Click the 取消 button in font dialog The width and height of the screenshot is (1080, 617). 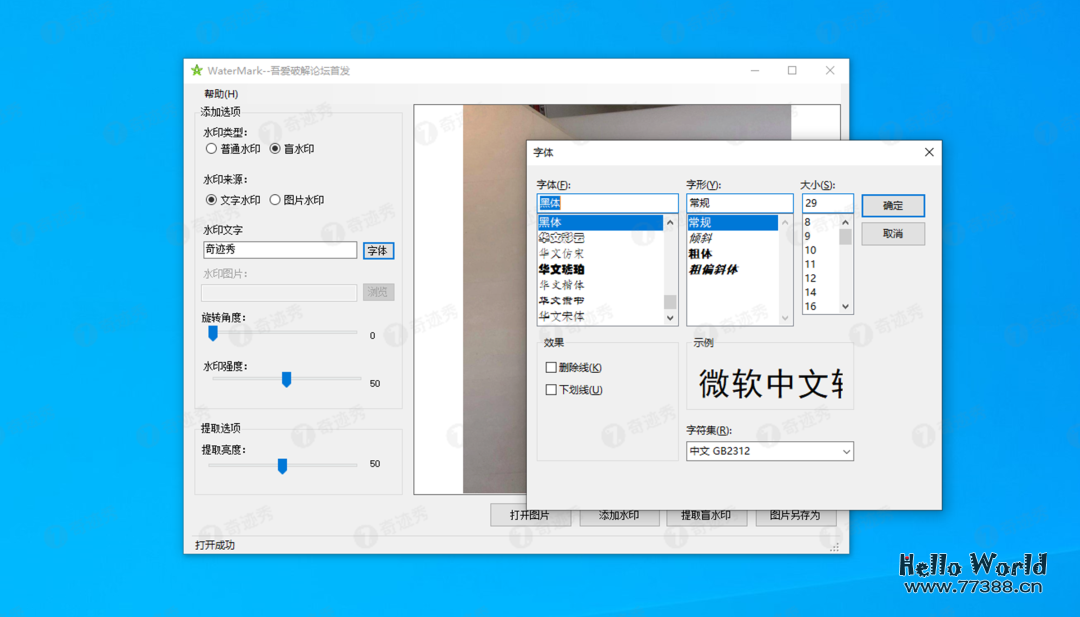892,233
